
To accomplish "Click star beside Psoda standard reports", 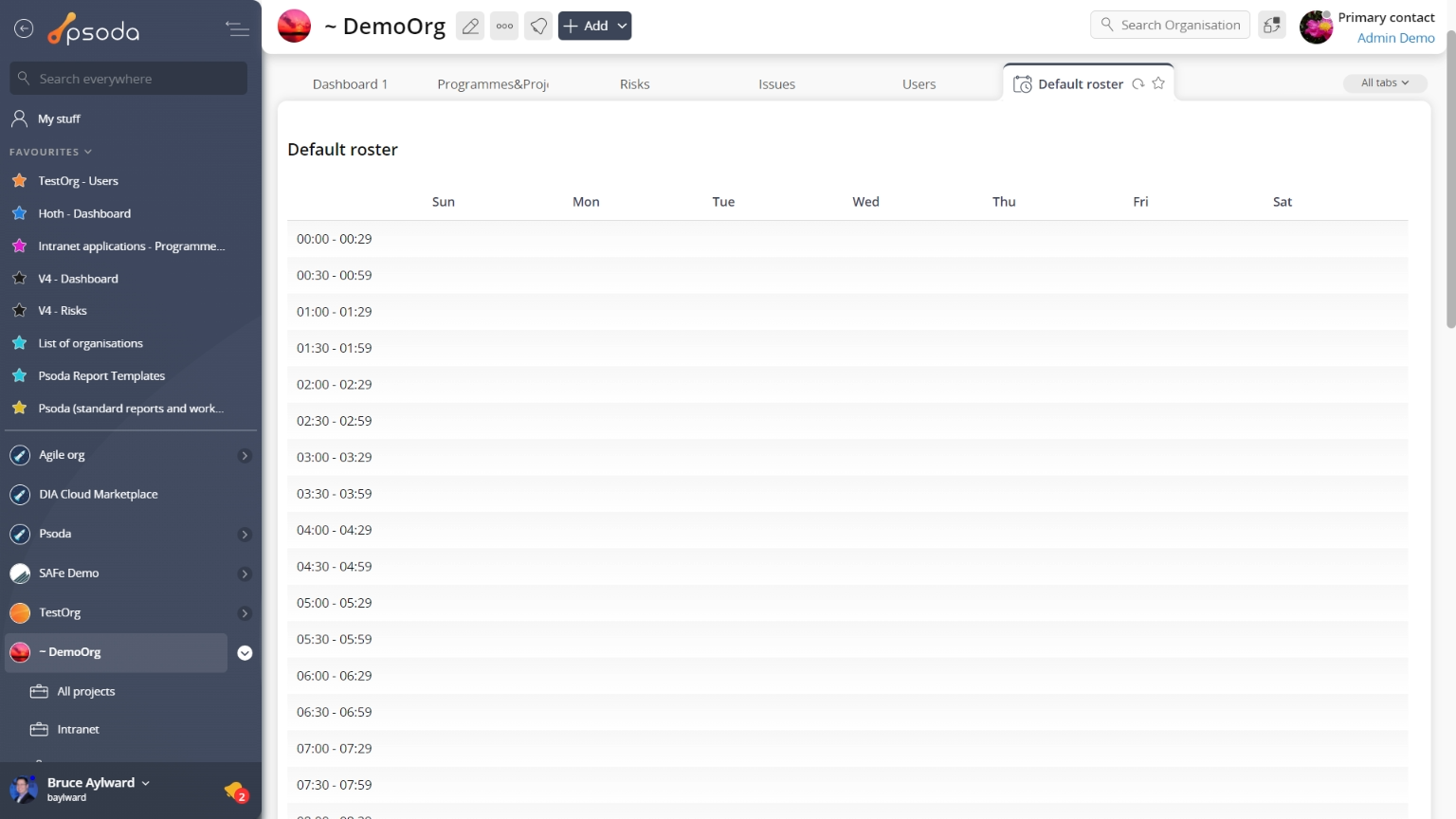I will pyautogui.click(x=19, y=408).
